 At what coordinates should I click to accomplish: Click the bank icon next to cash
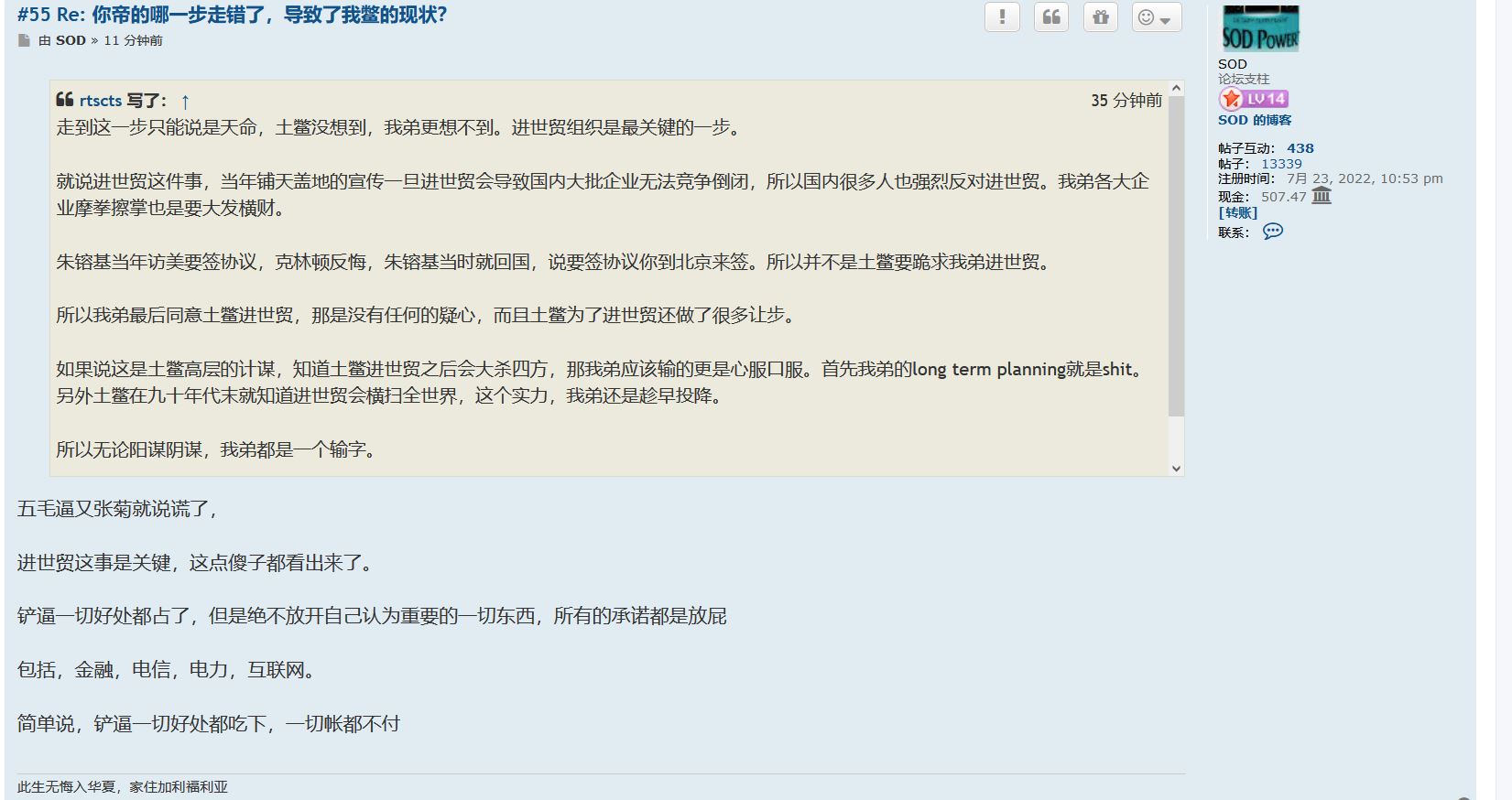coord(1322,196)
